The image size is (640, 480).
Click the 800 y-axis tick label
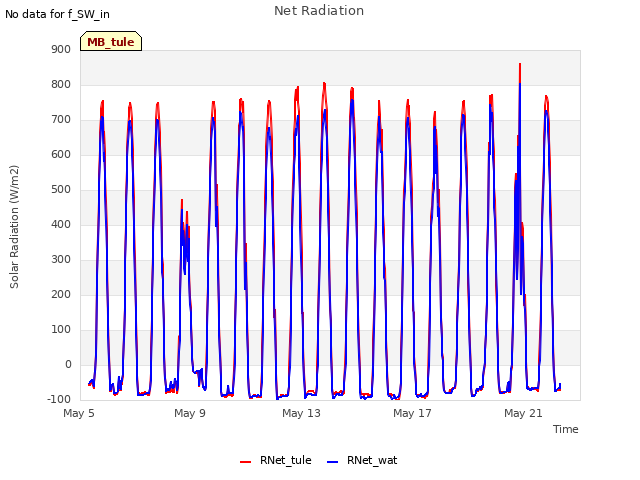(61, 84)
